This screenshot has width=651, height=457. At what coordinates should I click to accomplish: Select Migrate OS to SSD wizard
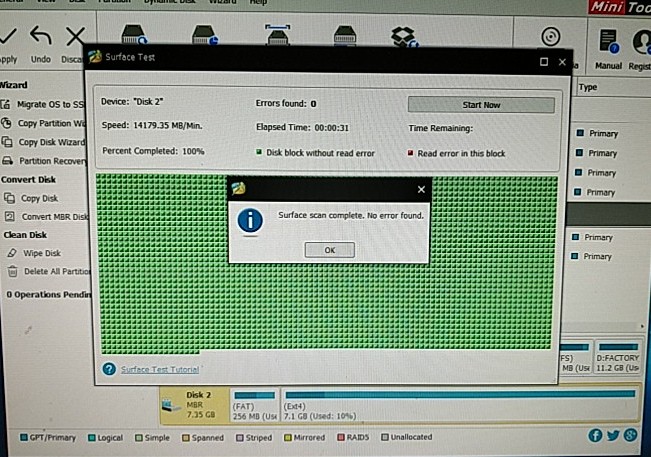coord(46,104)
